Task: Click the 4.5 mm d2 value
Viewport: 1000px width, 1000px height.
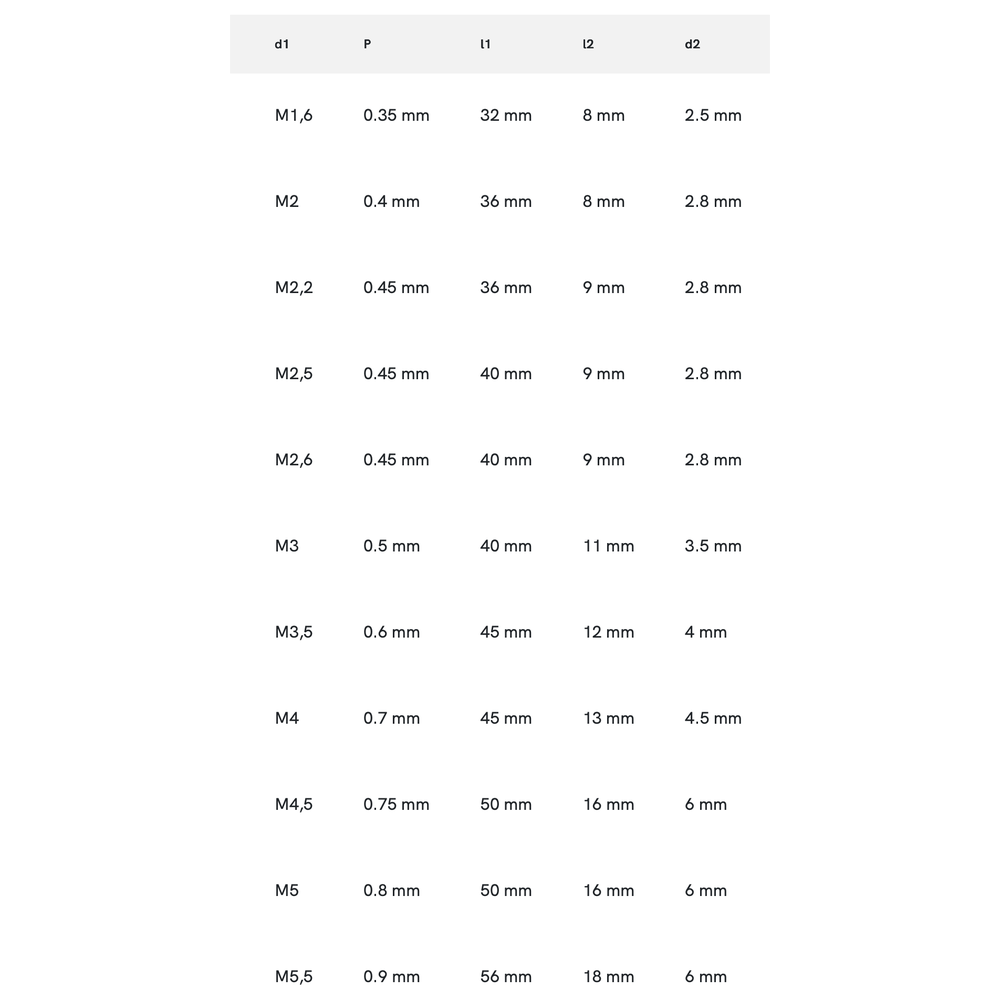Action: pyautogui.click(x=713, y=717)
